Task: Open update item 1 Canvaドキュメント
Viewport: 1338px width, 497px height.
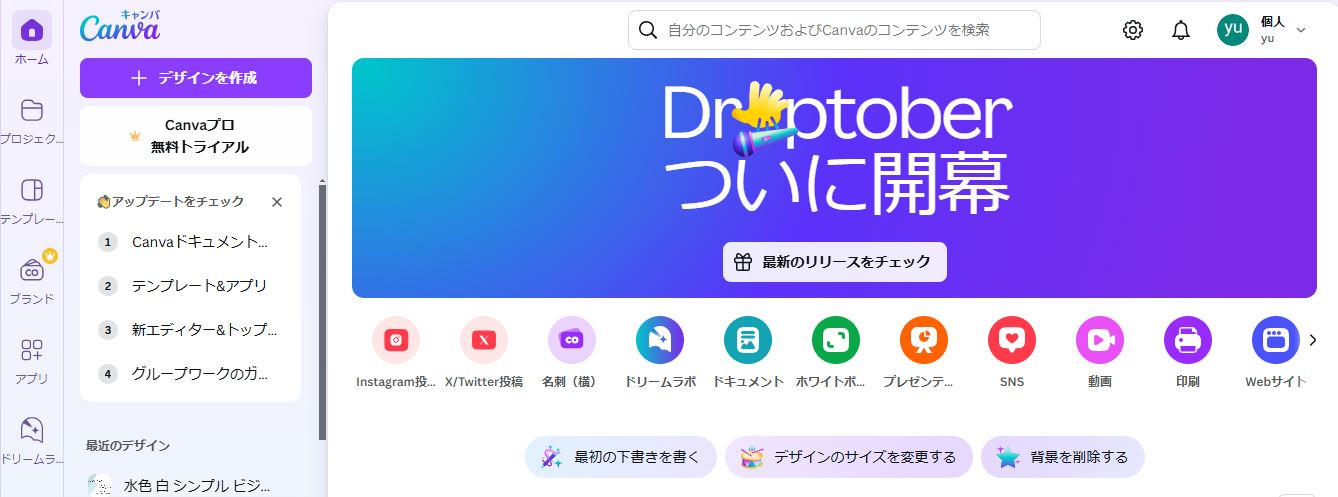Action: pyautogui.click(x=190, y=242)
